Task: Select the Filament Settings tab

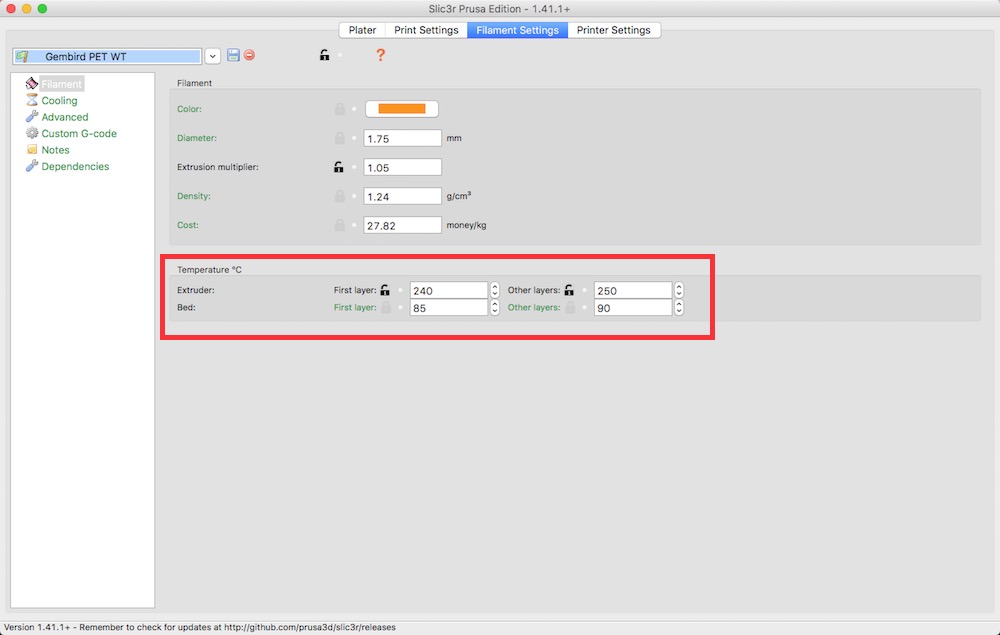Action: point(517,30)
